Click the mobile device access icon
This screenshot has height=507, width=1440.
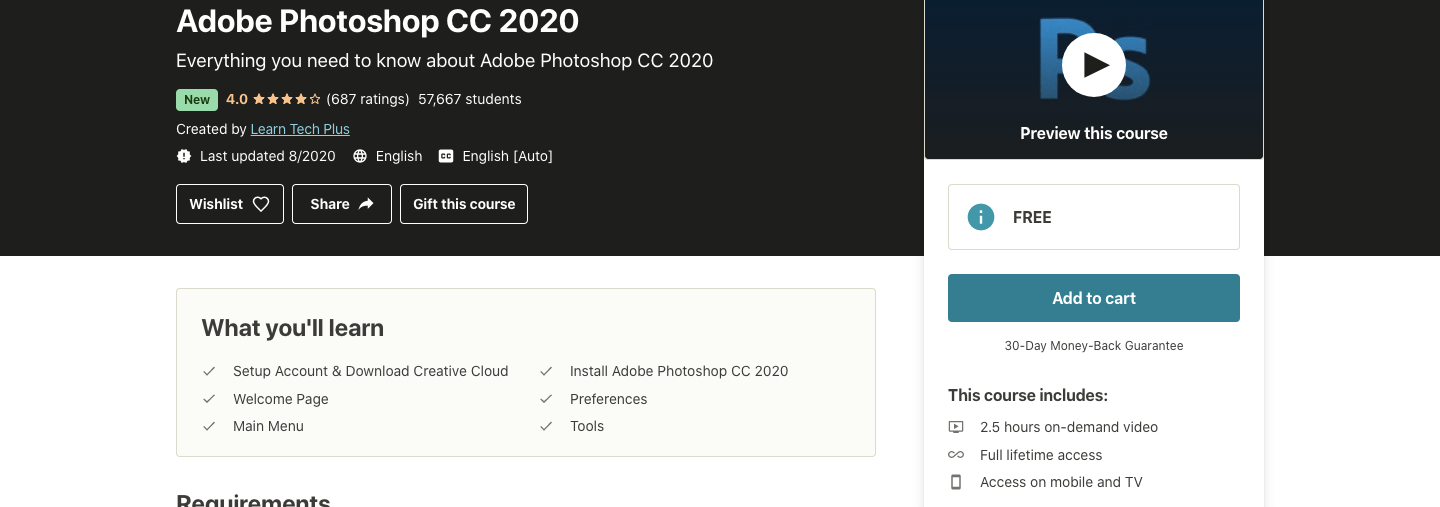pos(956,482)
